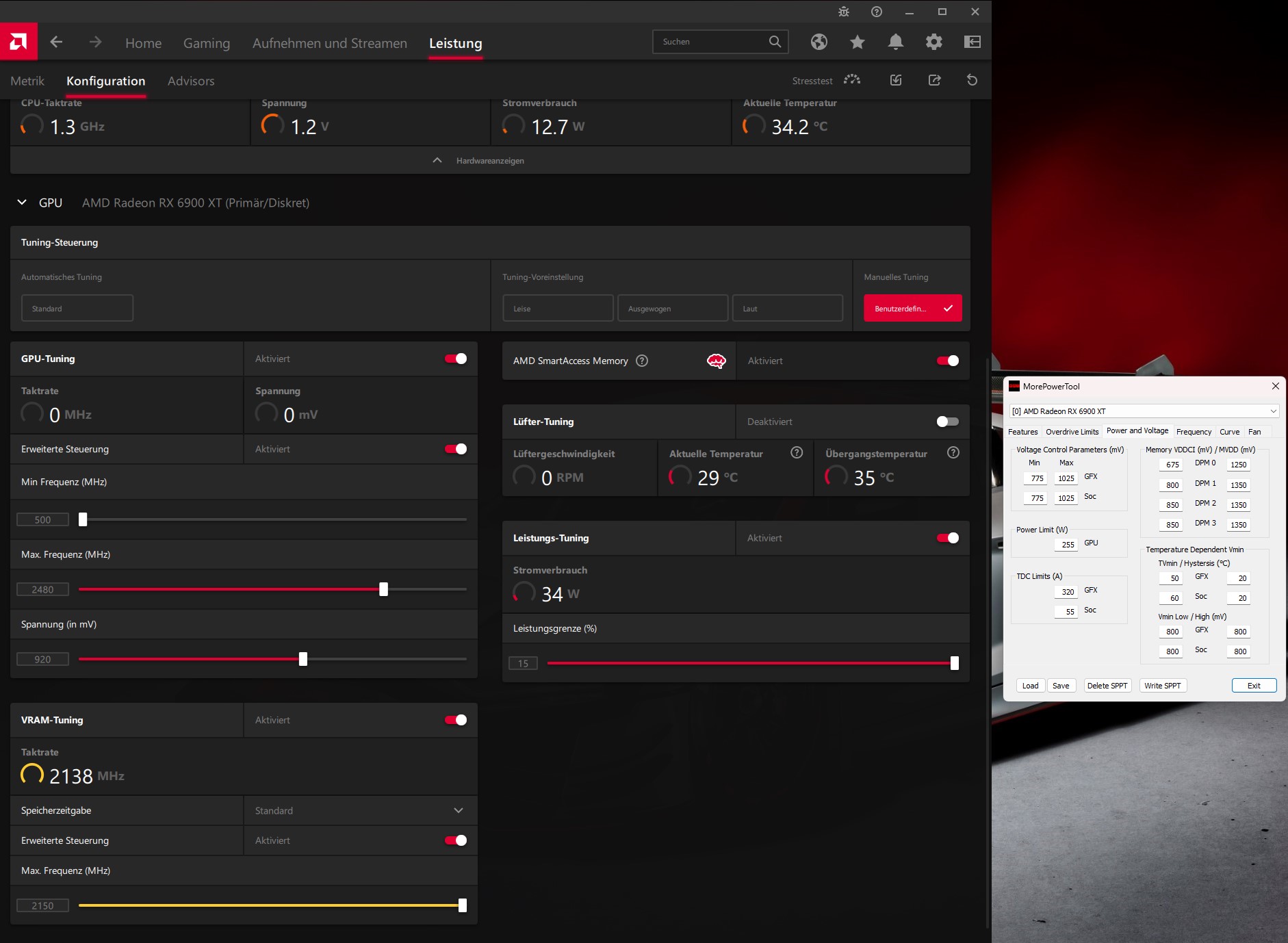This screenshot has width=1288, height=943.
Task: Go back with the left arrow
Action: [x=57, y=42]
